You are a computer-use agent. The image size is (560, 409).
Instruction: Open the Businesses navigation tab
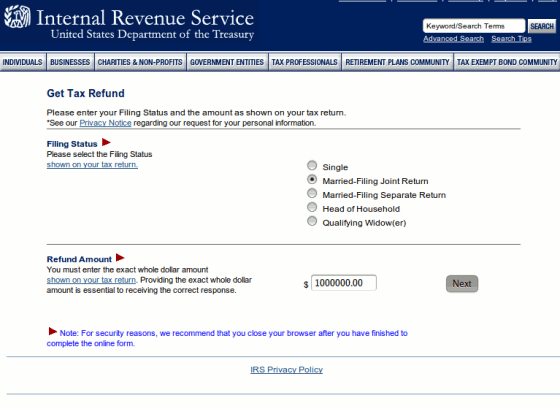click(70, 62)
